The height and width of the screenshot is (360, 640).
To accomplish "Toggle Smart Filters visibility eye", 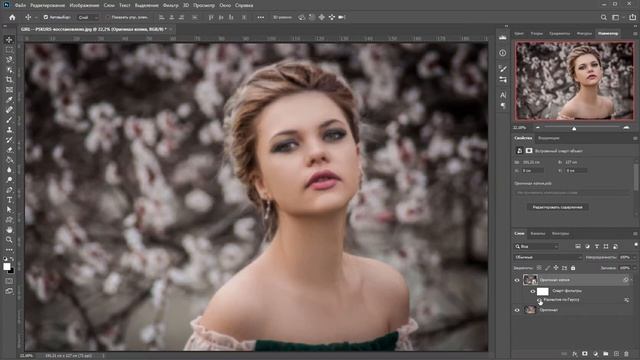I will coord(533,291).
